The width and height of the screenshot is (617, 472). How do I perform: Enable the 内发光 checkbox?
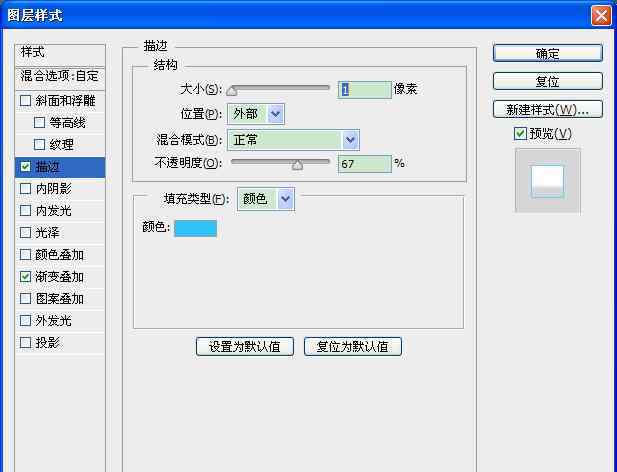(26, 211)
